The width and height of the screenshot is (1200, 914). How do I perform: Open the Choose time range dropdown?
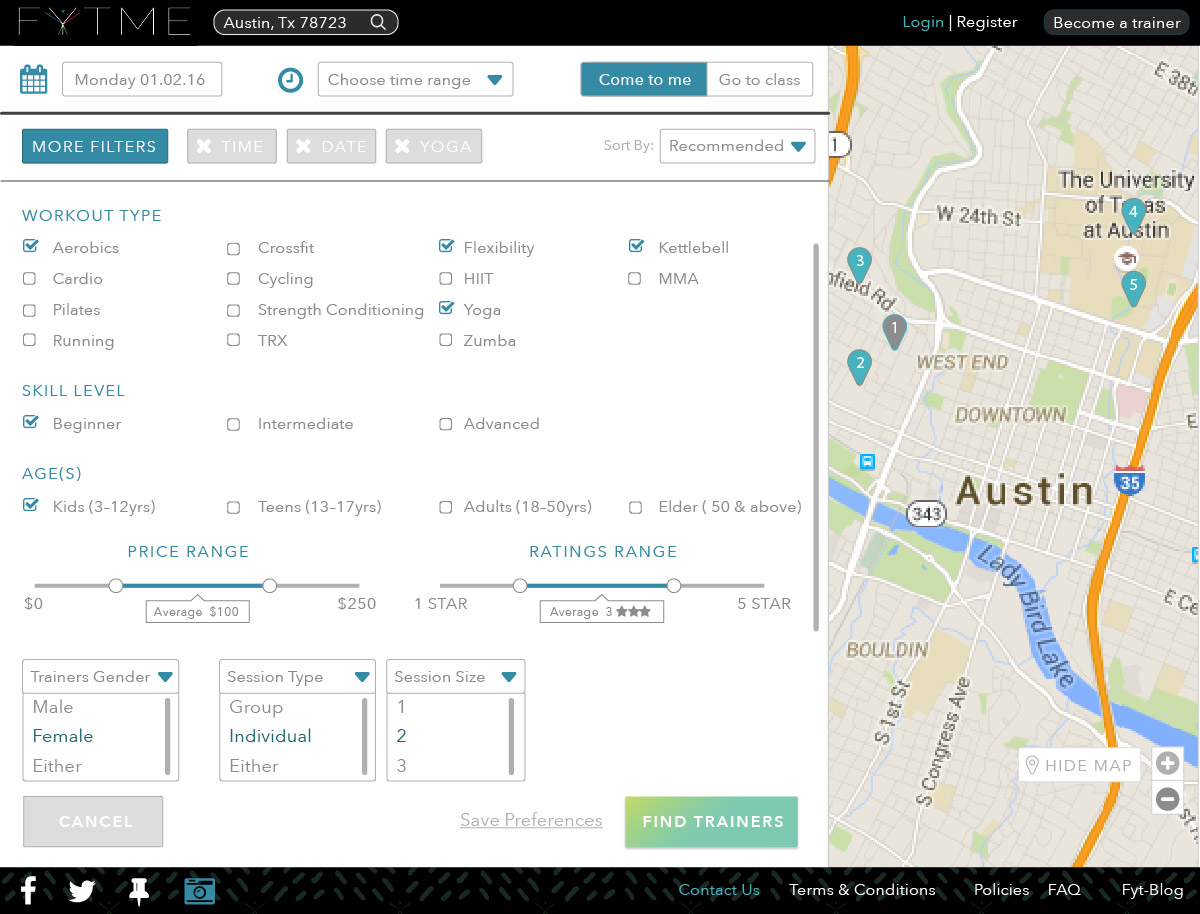(415, 80)
